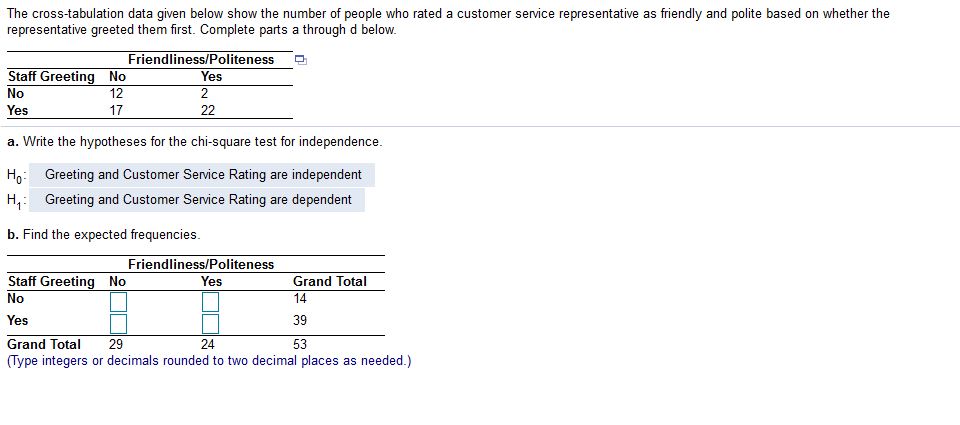Select the observed value 22 in top table
Screen dimensions: 960x425
pos(208,111)
